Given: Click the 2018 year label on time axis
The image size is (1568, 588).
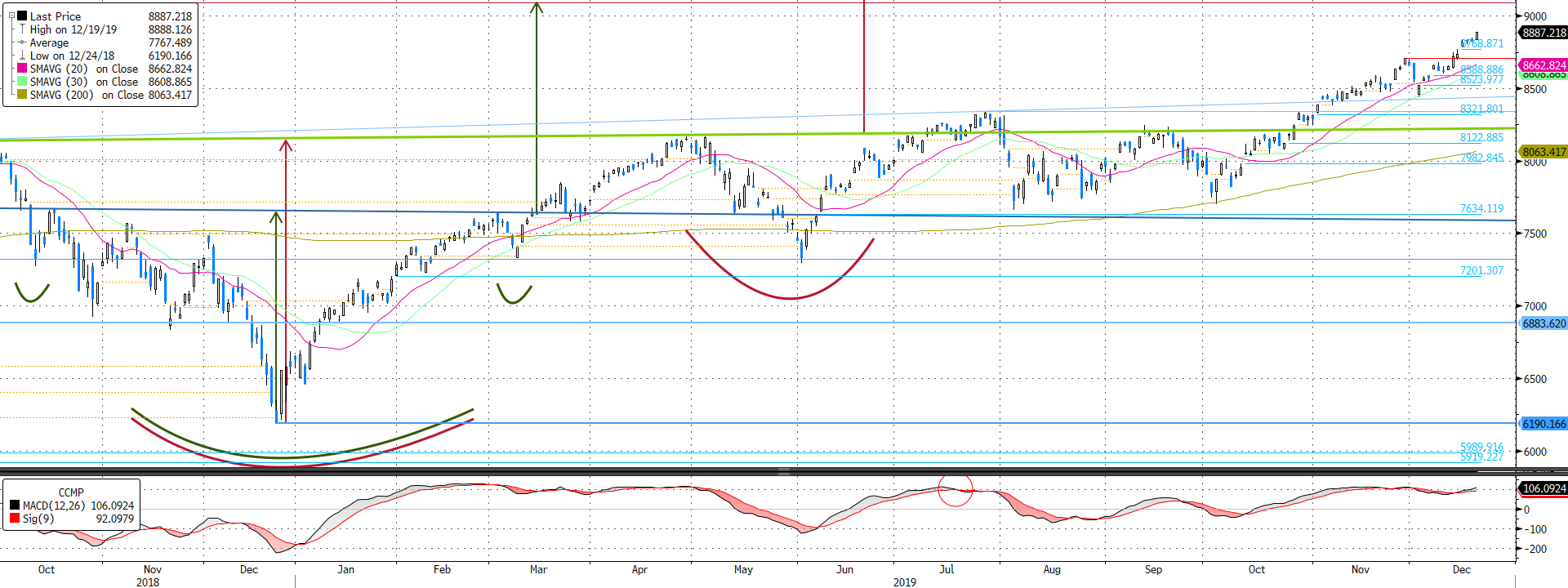Looking at the screenshot, I should 148,582.
